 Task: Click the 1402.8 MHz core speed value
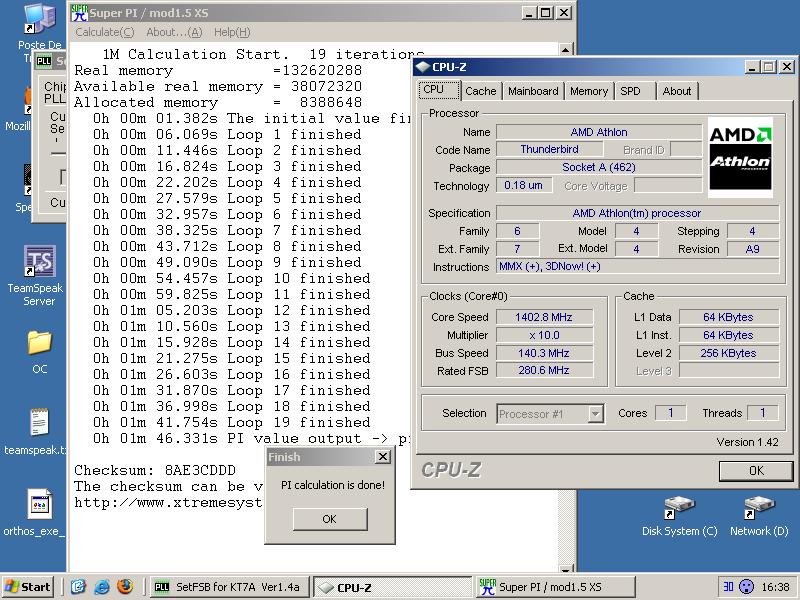coord(544,317)
